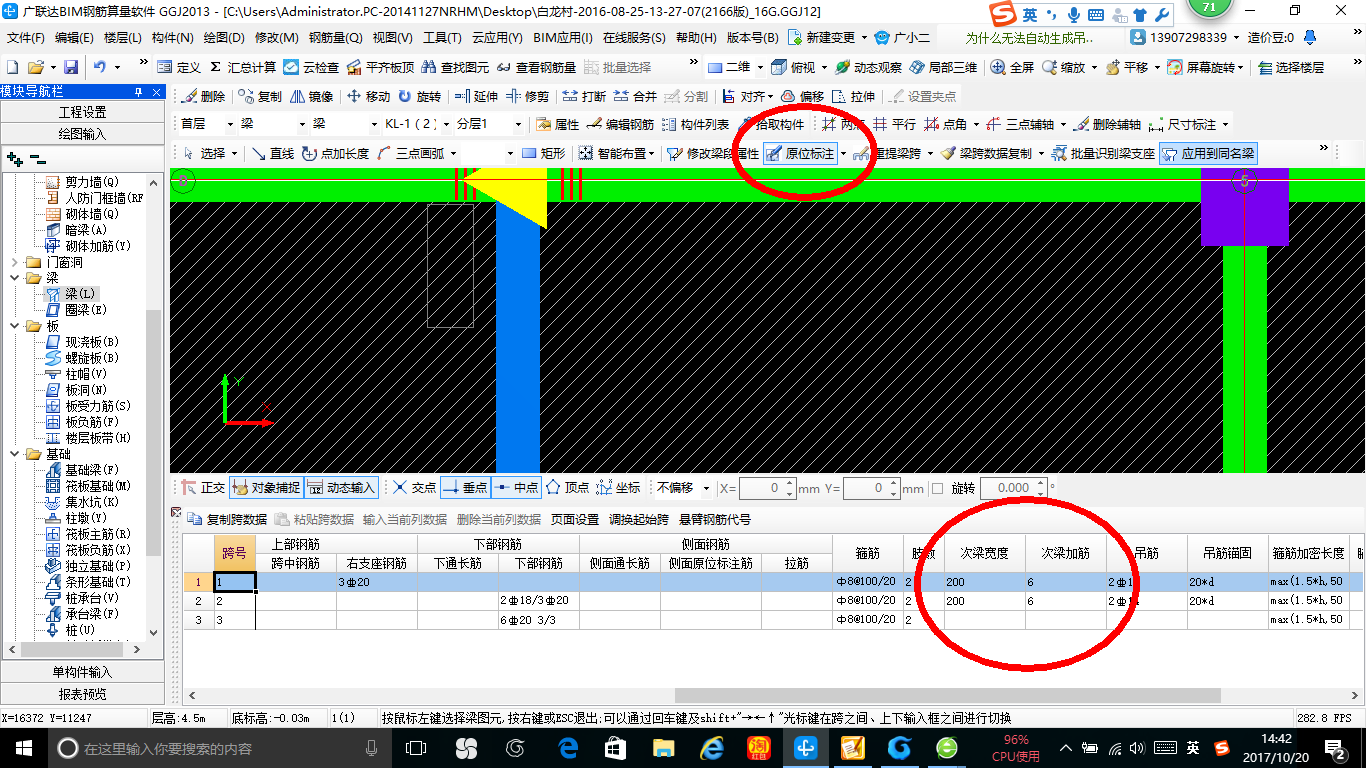The width and height of the screenshot is (1366, 768).
Task: Open the 构件(N) menu
Action: click(172, 37)
